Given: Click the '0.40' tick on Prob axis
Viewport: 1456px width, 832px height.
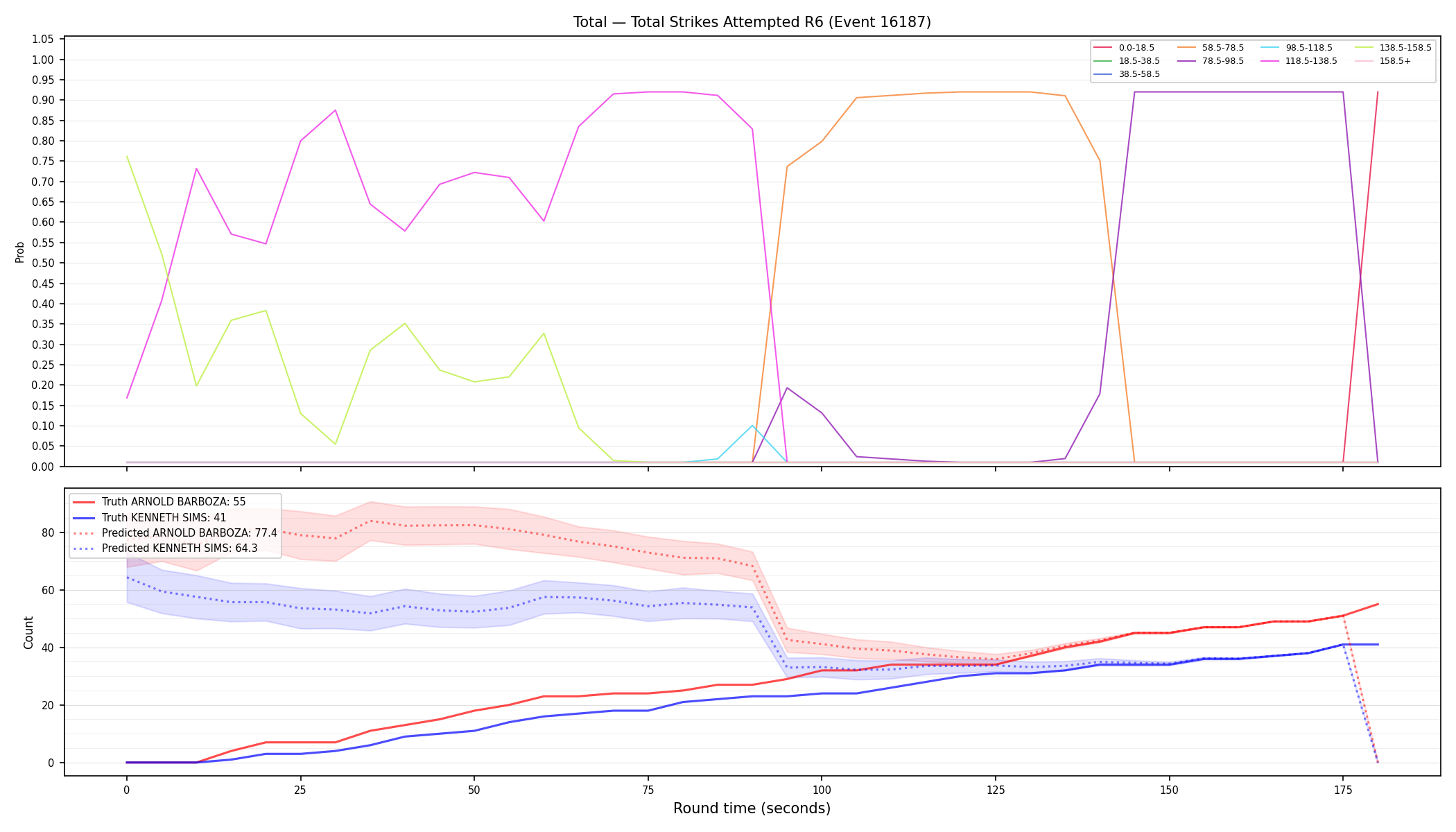Looking at the screenshot, I should [x=43, y=304].
